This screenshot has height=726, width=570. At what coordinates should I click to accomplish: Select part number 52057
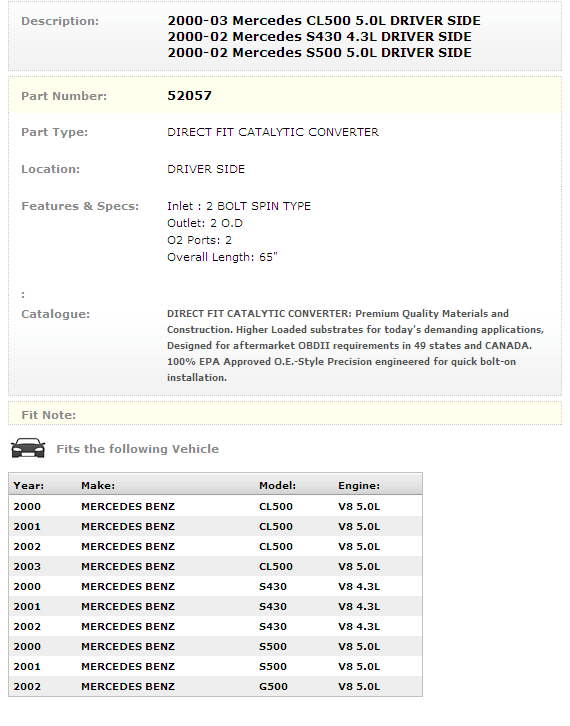189,96
